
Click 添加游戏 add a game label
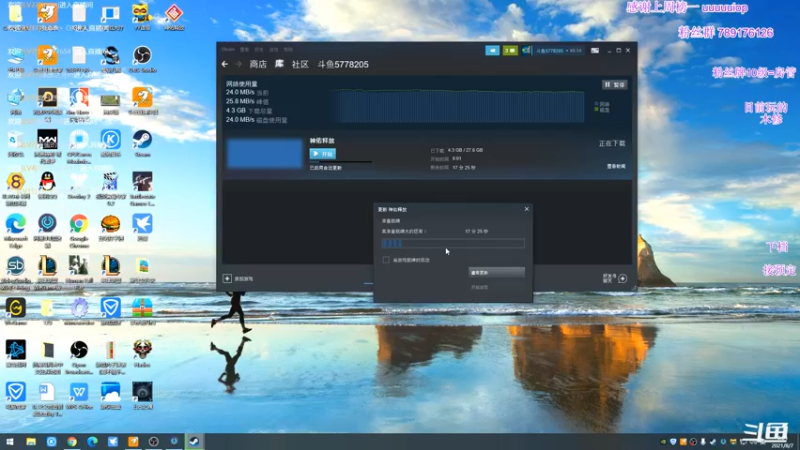244,279
